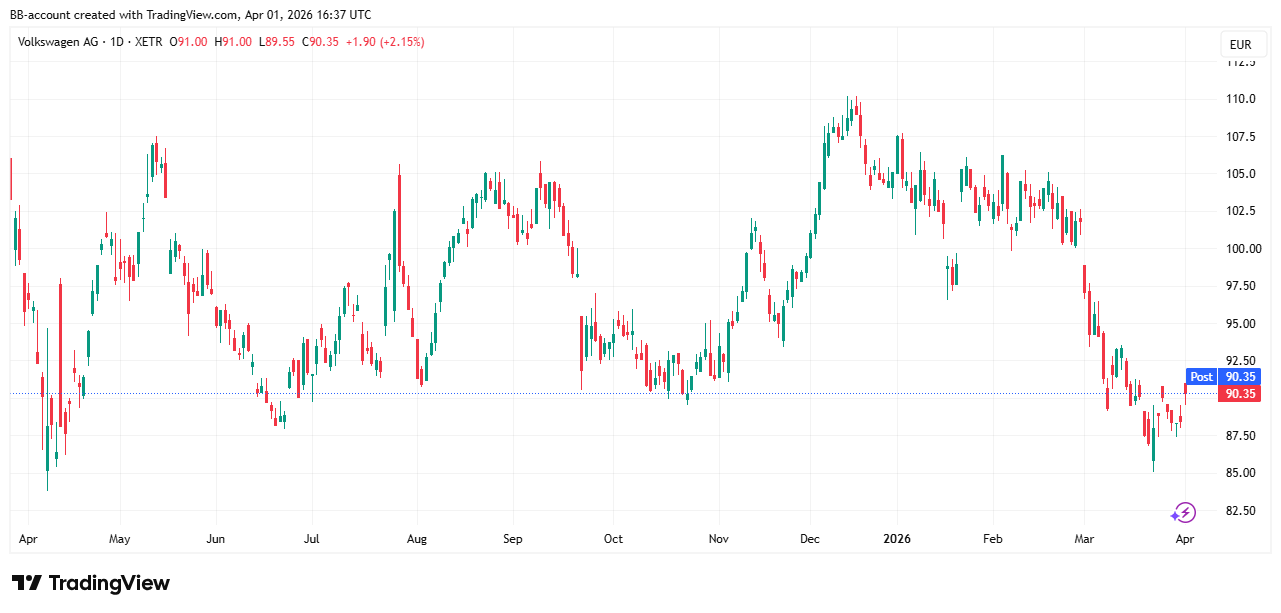1281x613 pixels.
Task: Click the blue 90.35 post-market price label
Action: pos(1240,377)
